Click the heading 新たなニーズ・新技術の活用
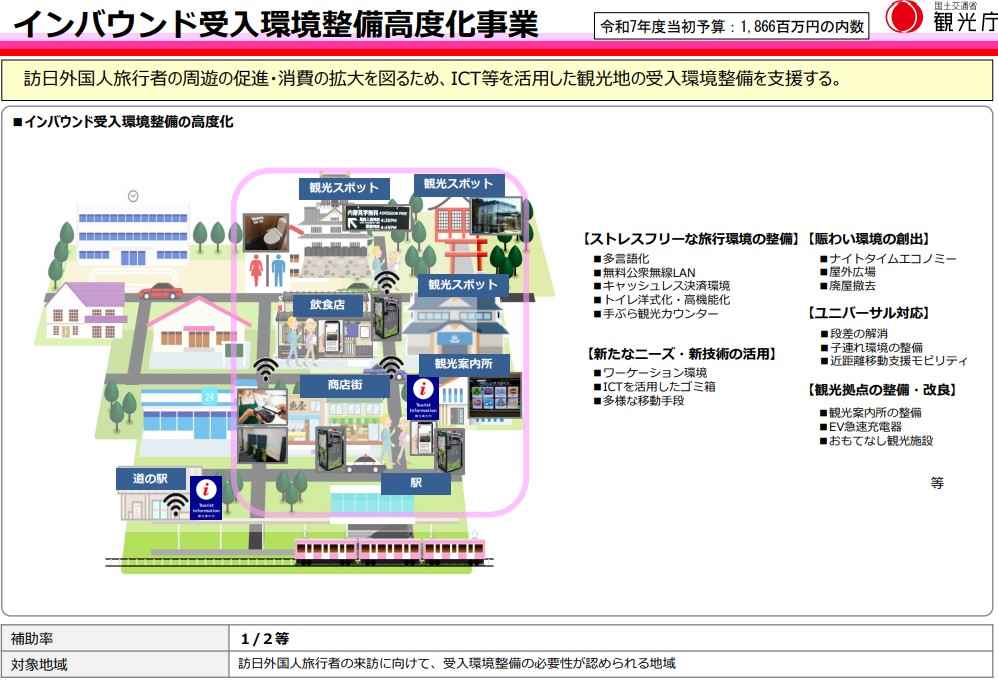The image size is (998, 690). pyautogui.click(x=682, y=354)
